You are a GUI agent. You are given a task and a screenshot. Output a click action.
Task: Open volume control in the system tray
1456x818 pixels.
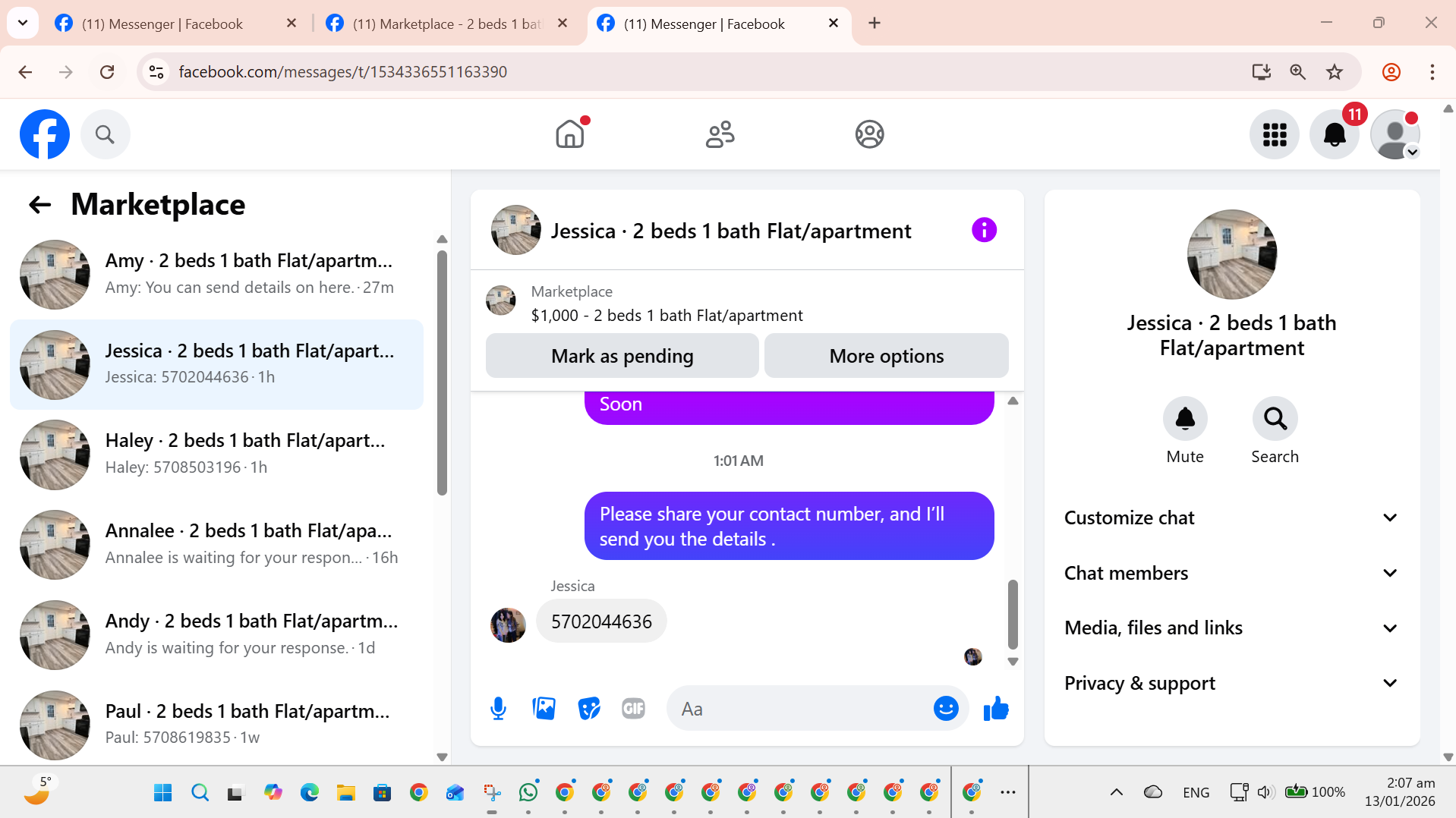pos(1264,792)
